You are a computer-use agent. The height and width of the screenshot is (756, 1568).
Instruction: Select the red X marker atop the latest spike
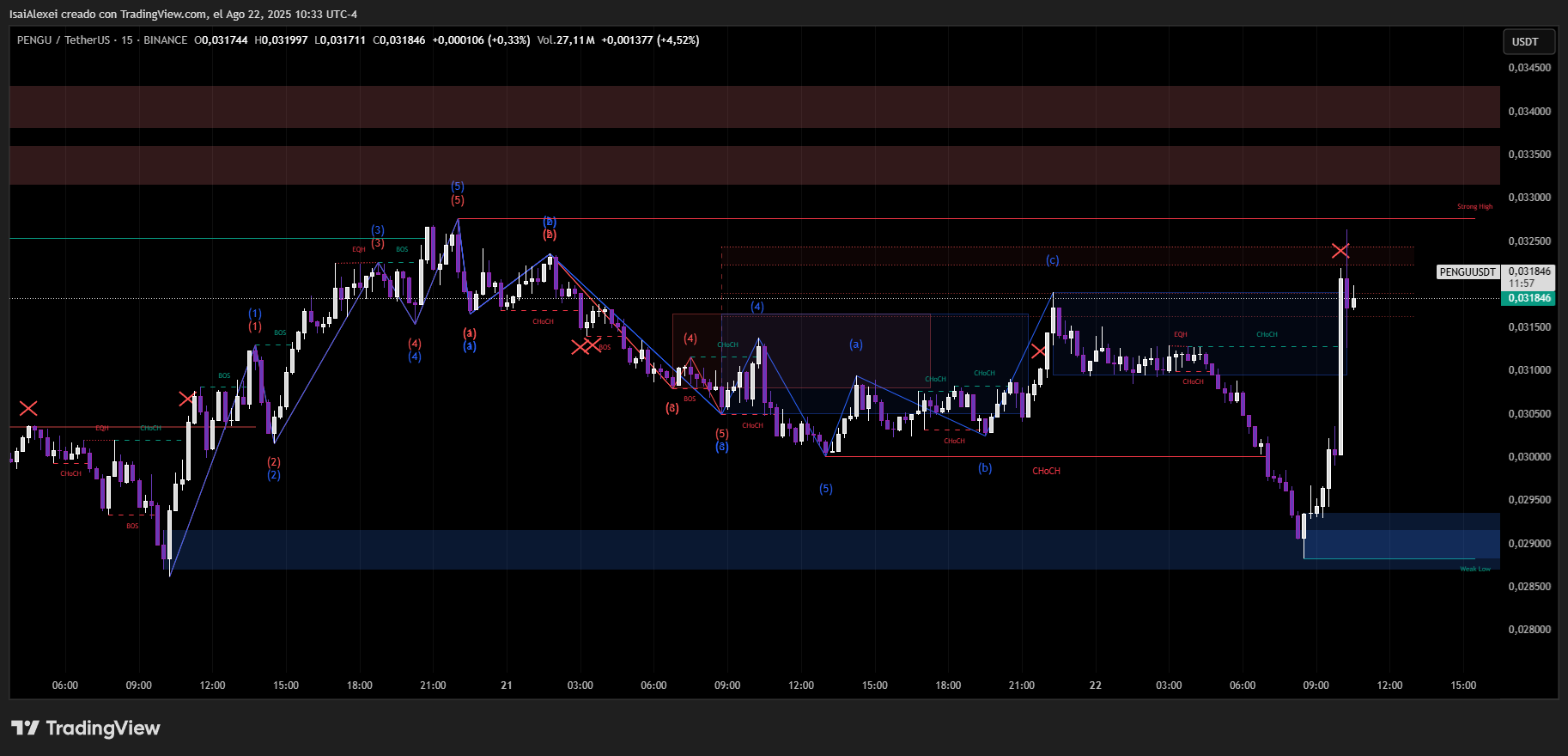point(1340,251)
